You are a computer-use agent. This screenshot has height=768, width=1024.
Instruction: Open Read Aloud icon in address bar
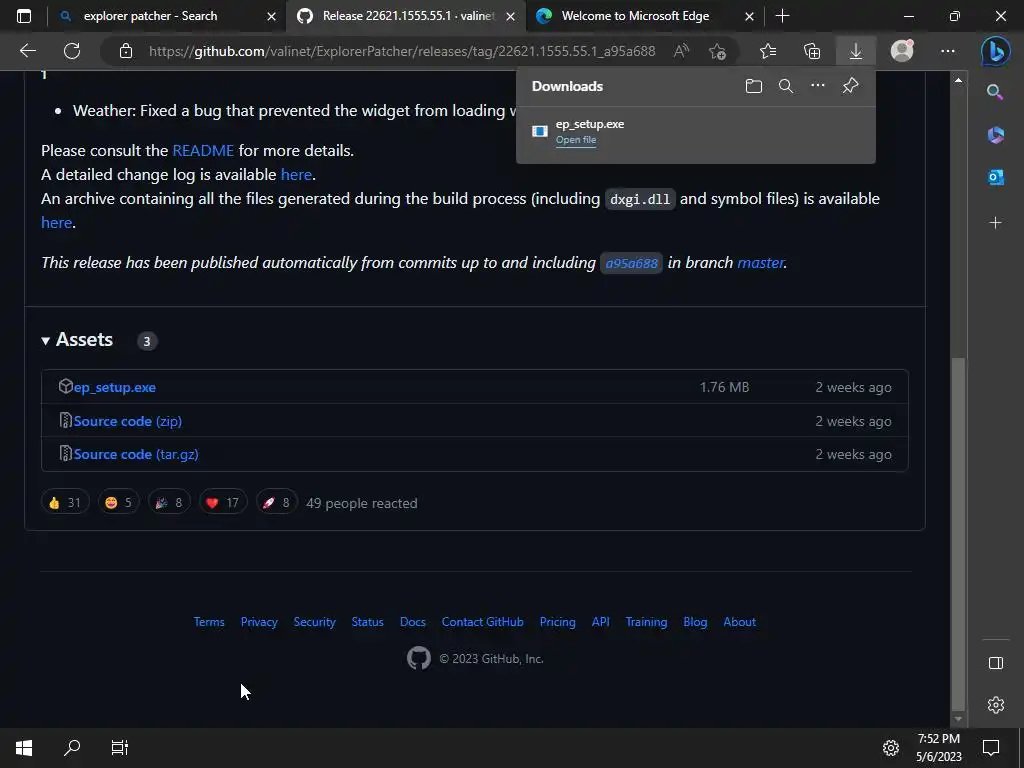(681, 51)
